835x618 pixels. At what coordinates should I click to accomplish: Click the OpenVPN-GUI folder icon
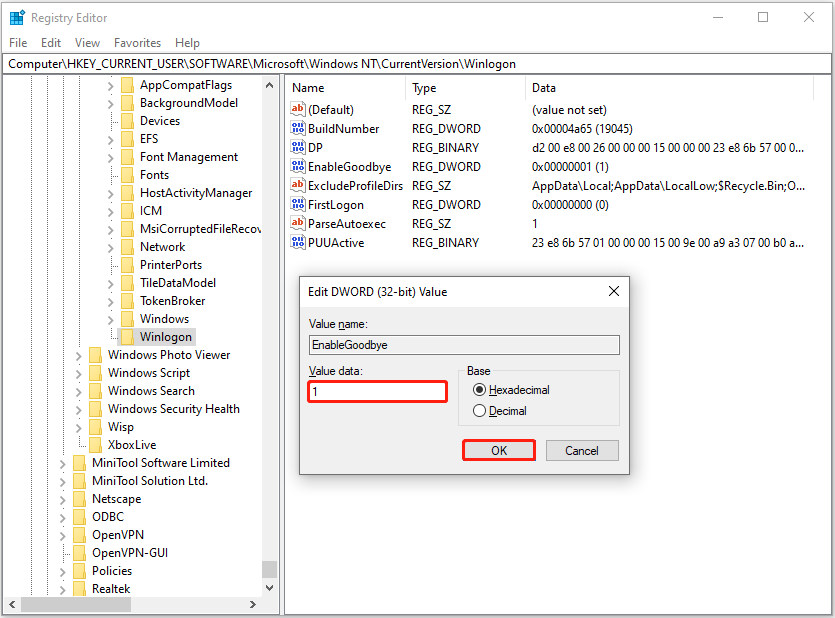79,553
